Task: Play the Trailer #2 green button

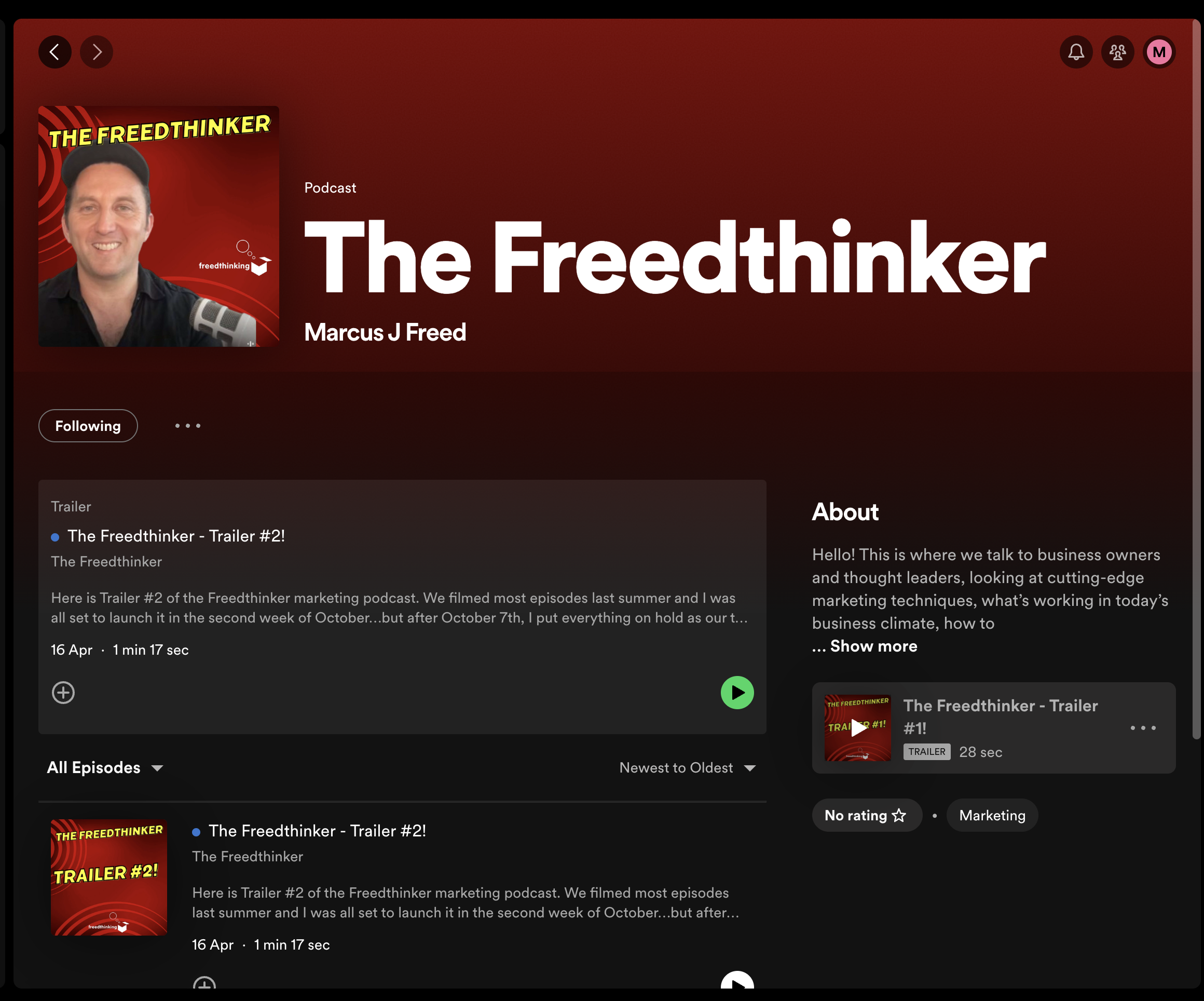Action: pos(737,693)
